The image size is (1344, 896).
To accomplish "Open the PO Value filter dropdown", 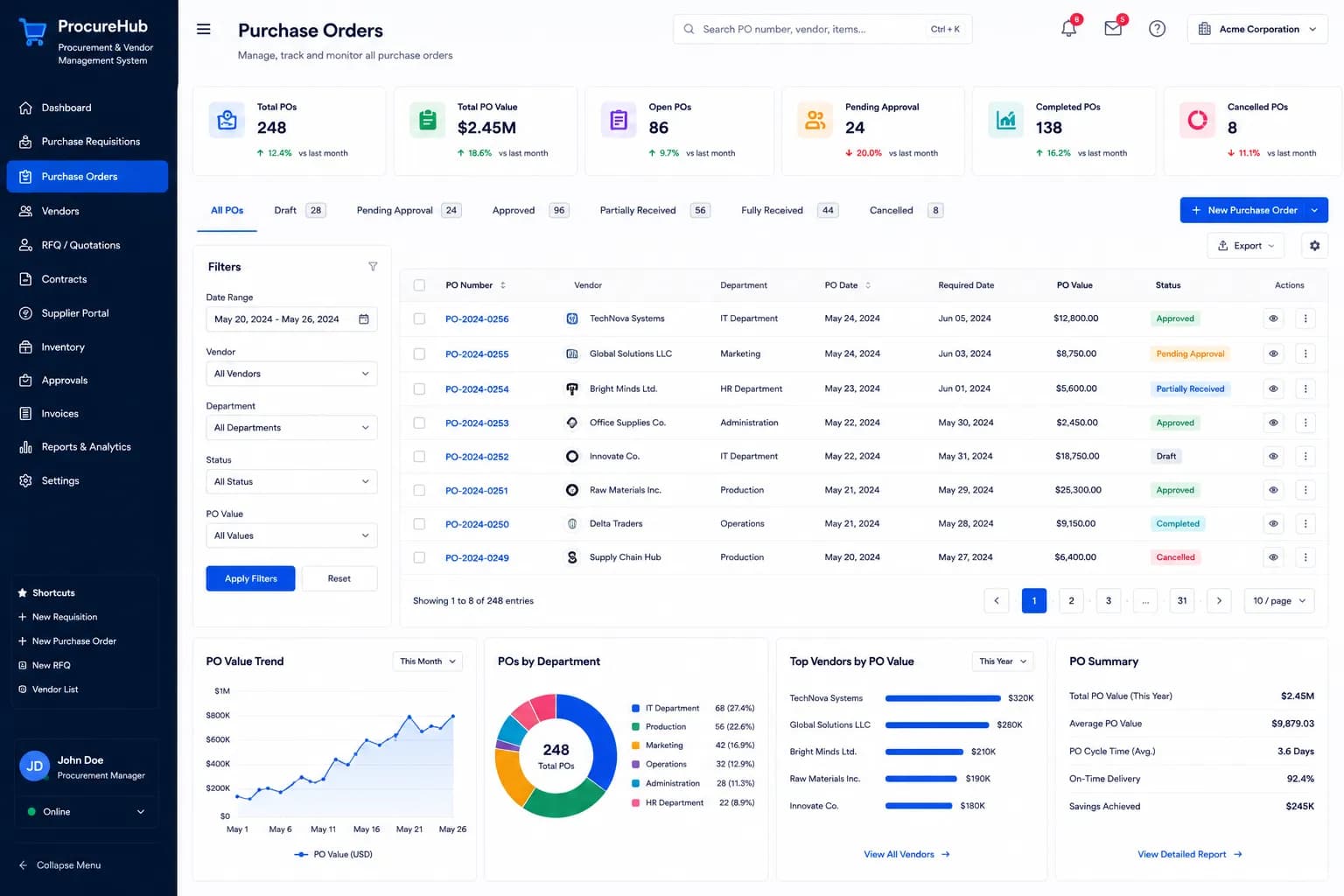I will point(291,535).
